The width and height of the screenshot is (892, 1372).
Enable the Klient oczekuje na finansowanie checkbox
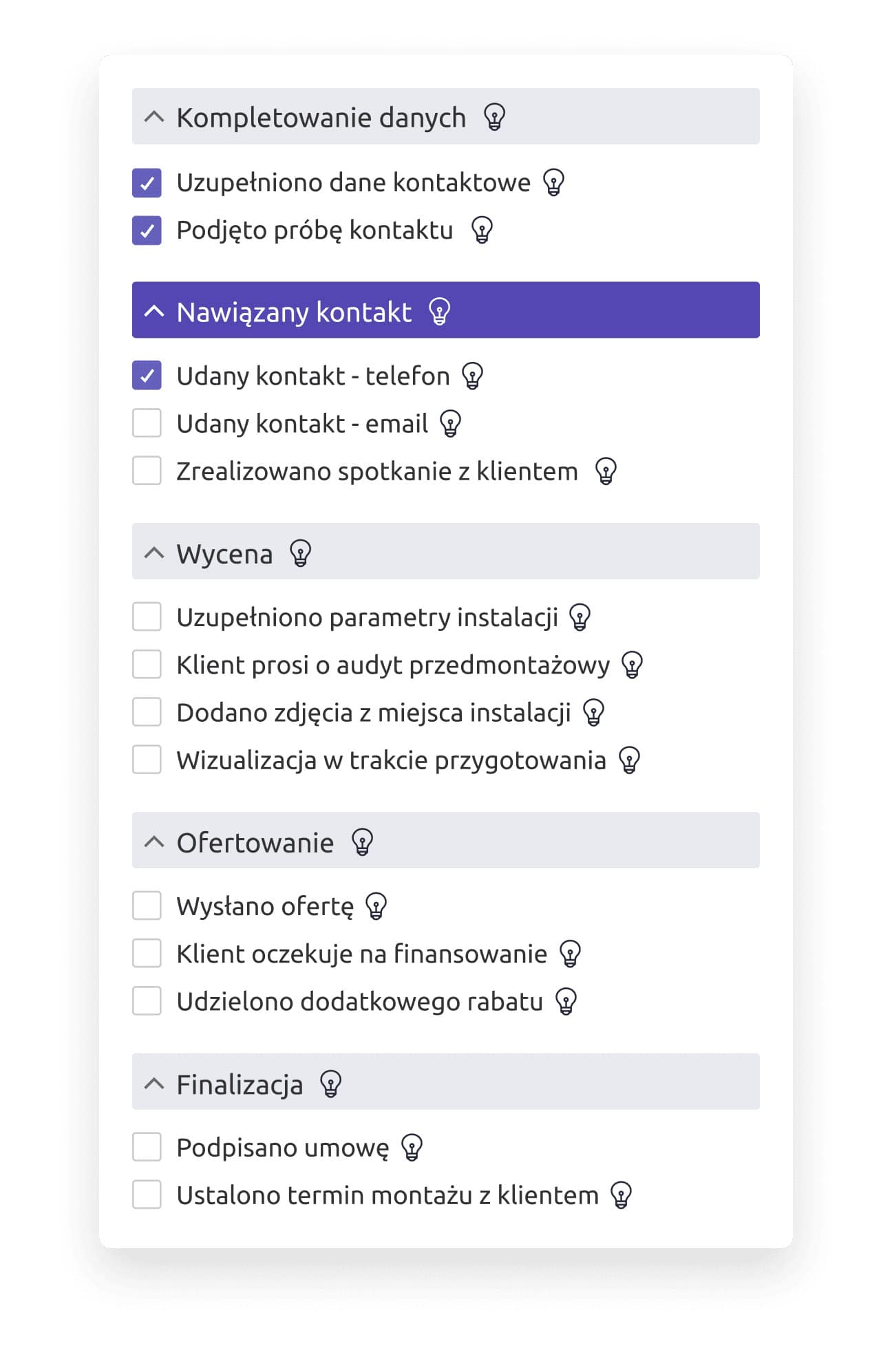147,954
